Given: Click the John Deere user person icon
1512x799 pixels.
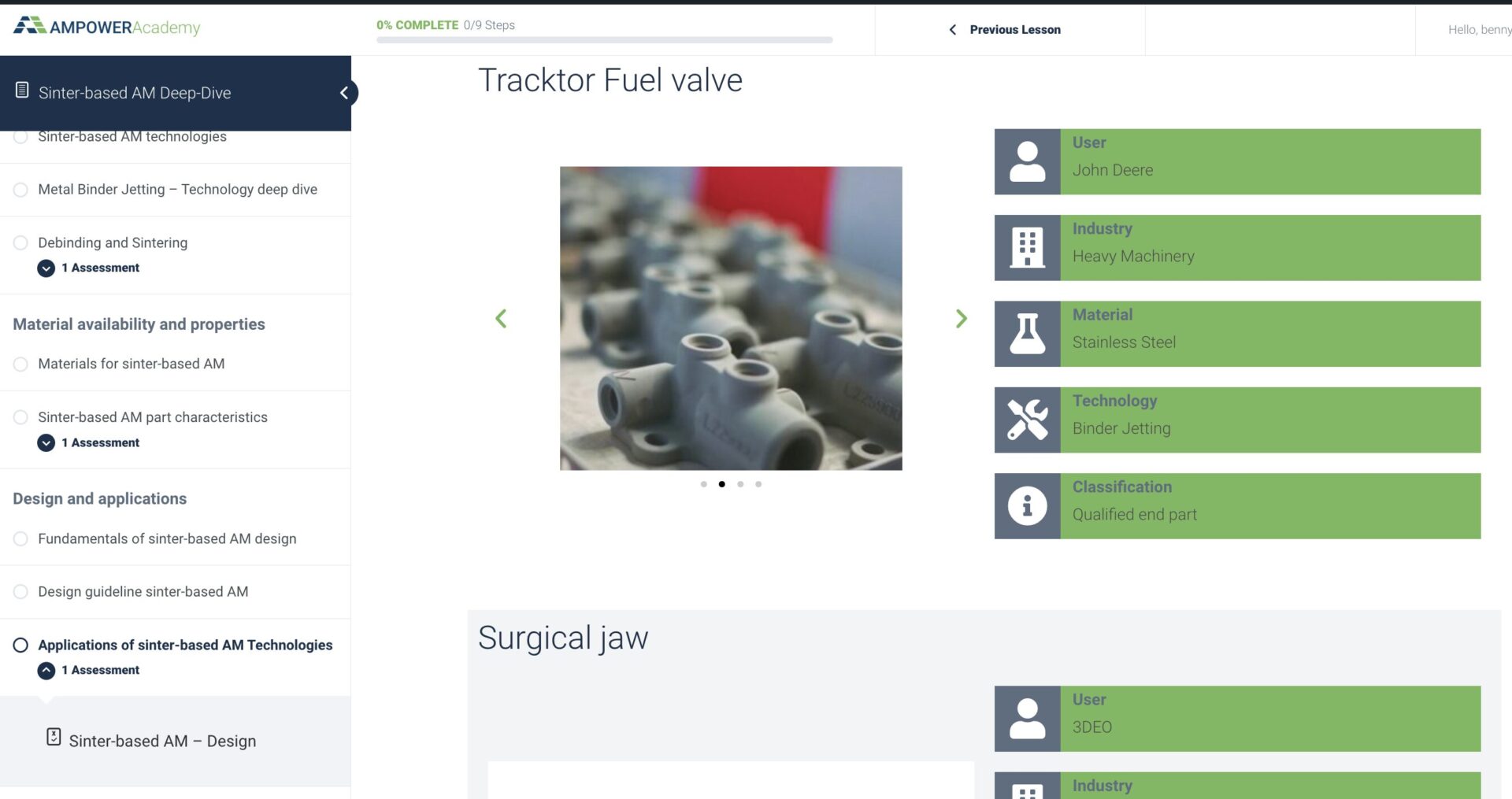Looking at the screenshot, I should (1027, 161).
